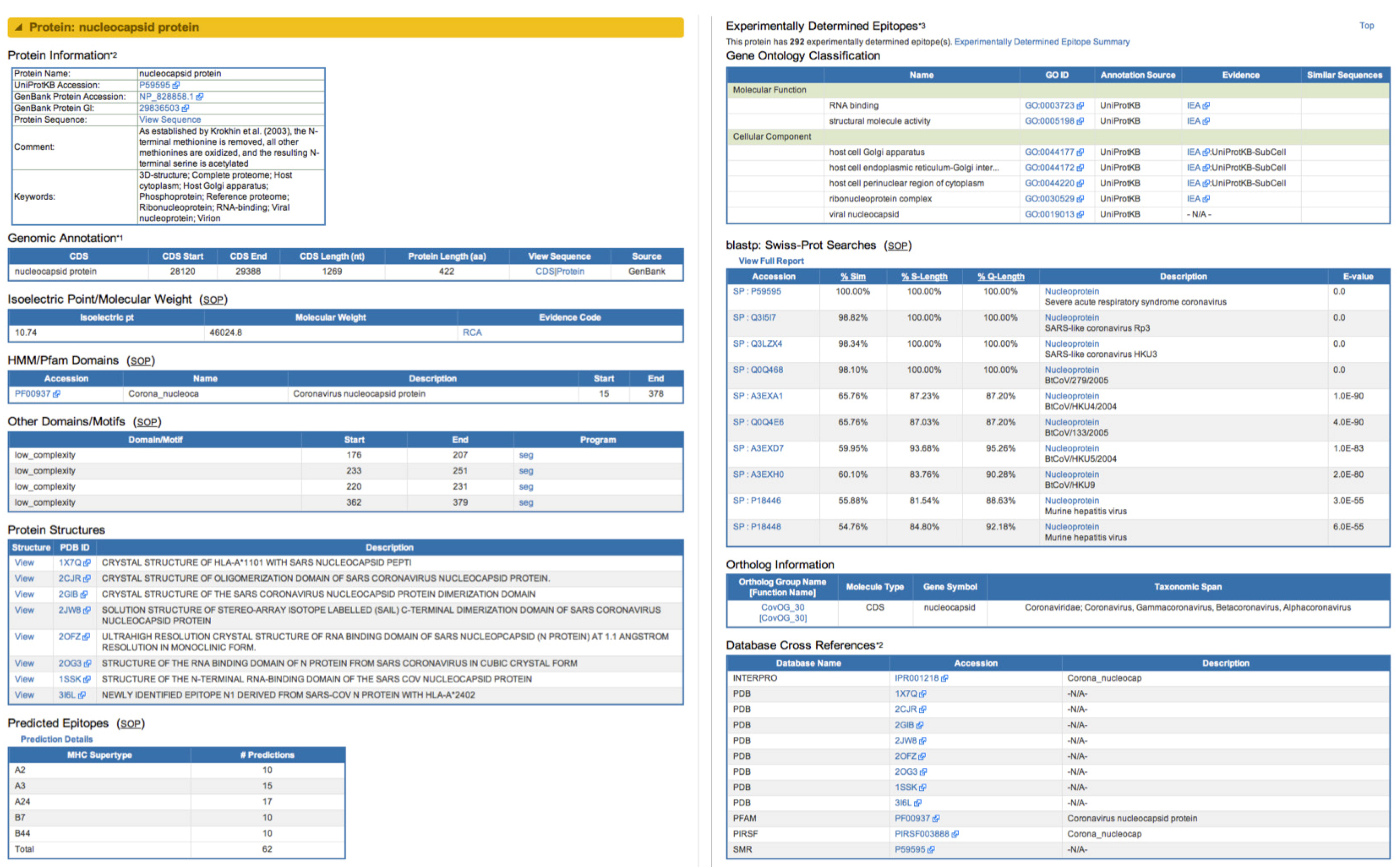Open Prediction Details for predicted epitopes
Viewport: 1399px width, 868px height.
56,739
